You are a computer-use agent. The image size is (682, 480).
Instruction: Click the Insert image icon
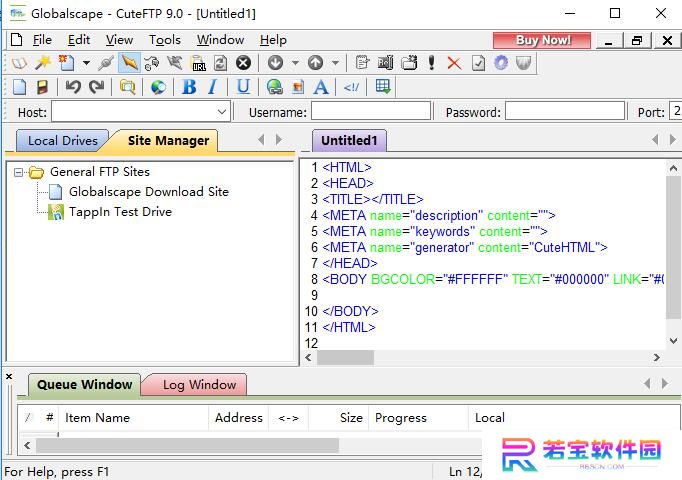pyautogui.click(x=298, y=87)
